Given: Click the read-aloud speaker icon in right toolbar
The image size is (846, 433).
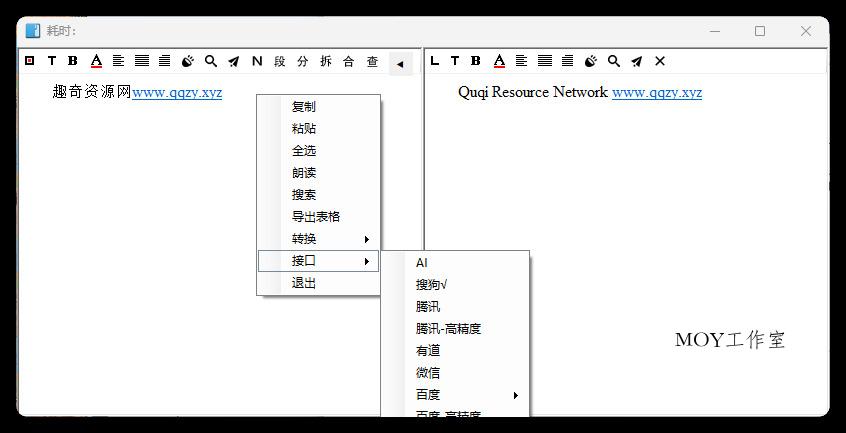Looking at the screenshot, I should 591,61.
